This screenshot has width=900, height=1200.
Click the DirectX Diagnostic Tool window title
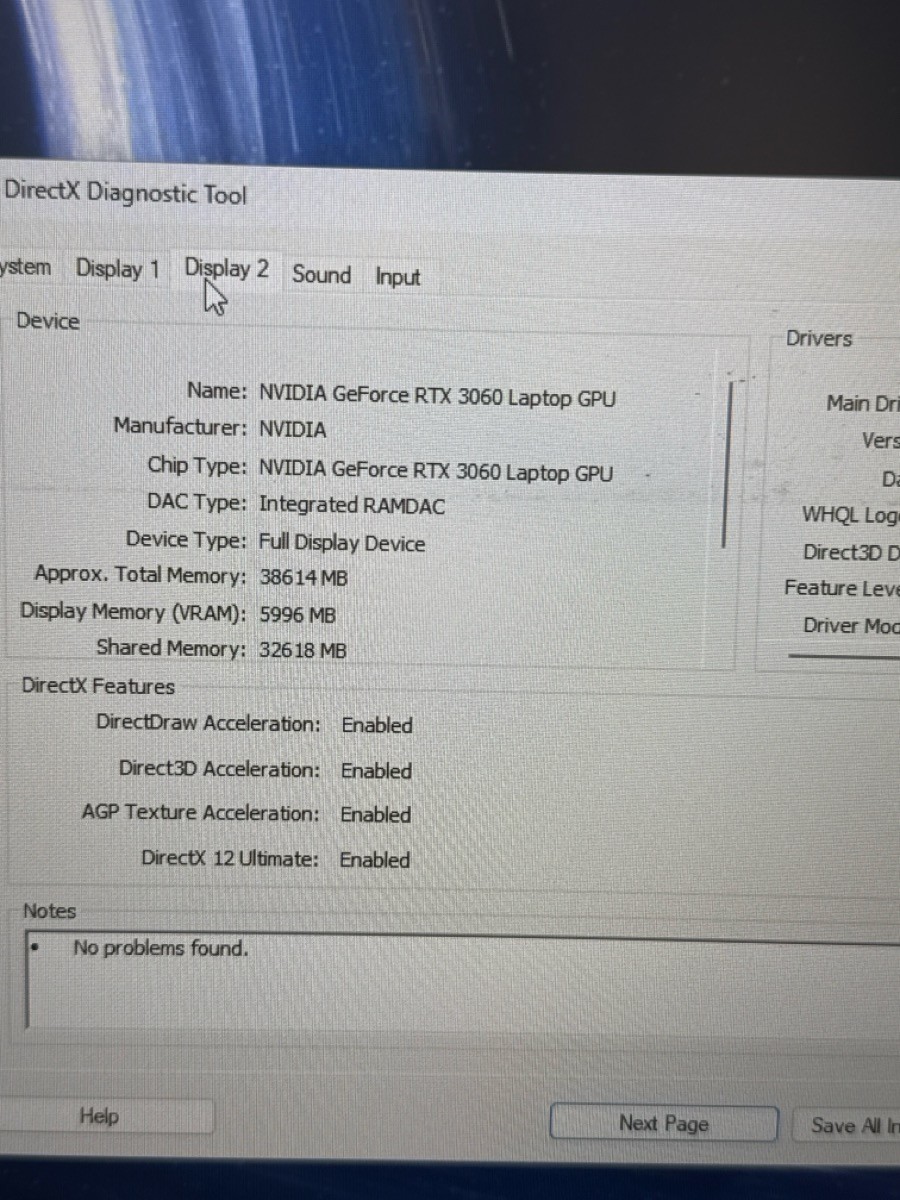125,193
